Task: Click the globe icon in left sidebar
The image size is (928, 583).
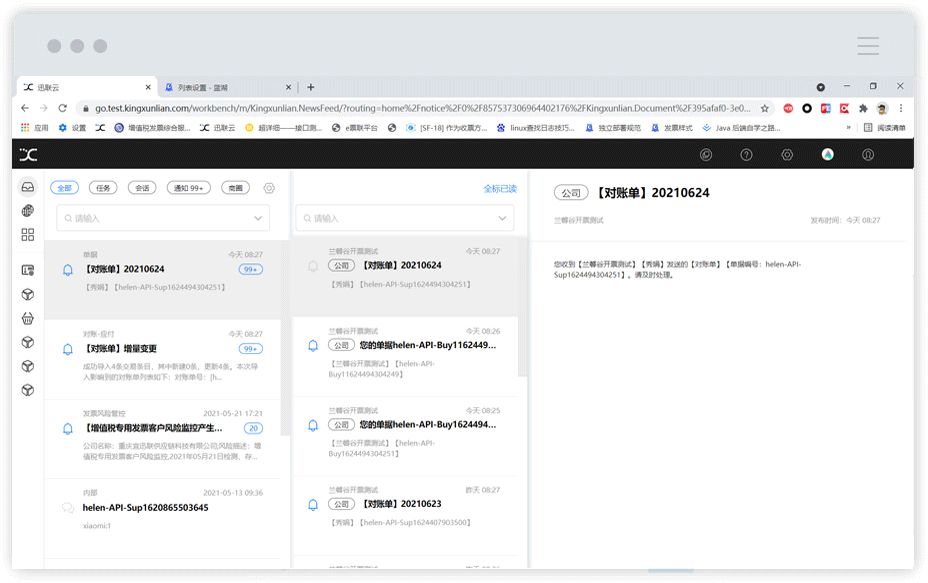Action: (x=28, y=210)
